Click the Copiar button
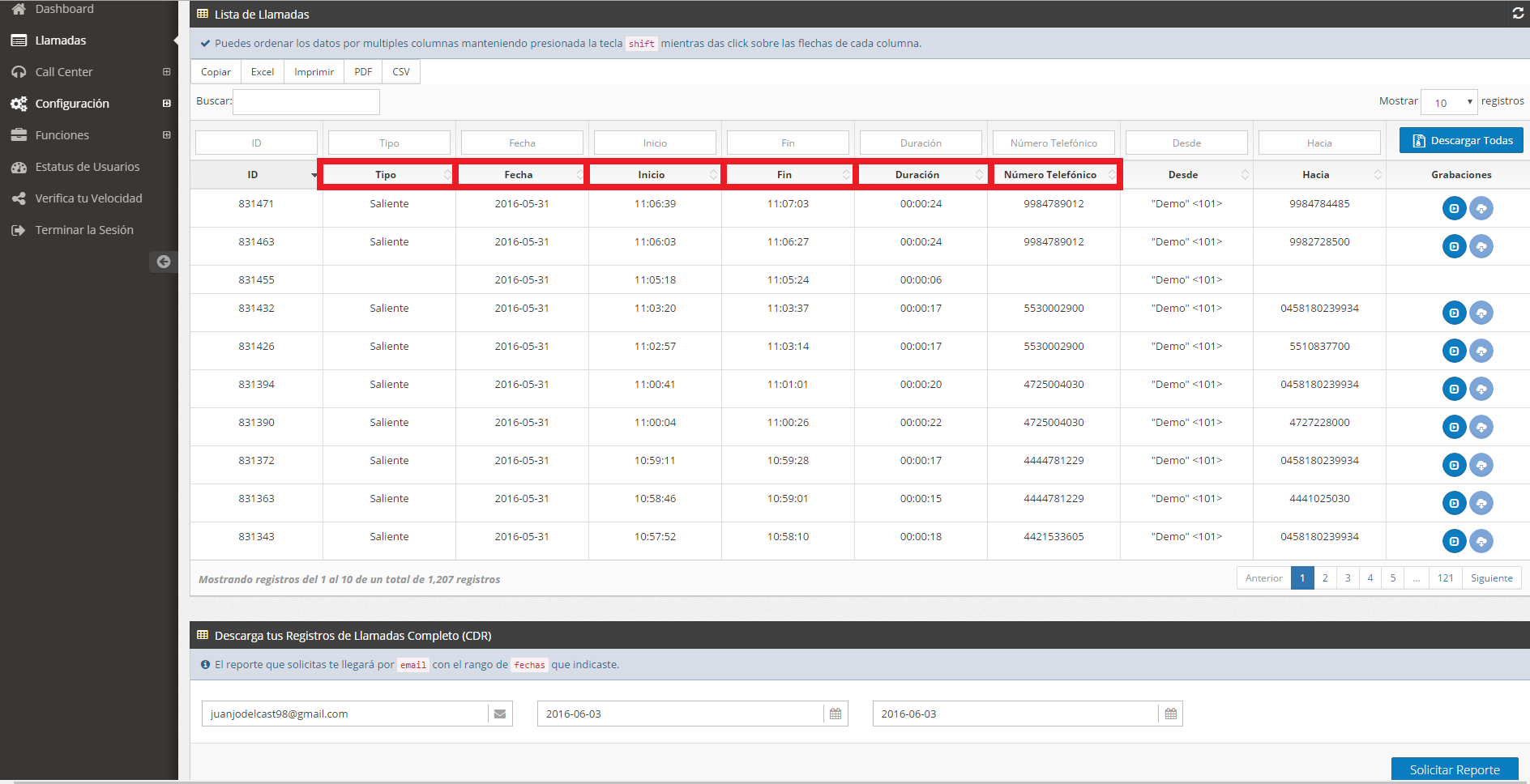This screenshot has height=784, width=1530. pyautogui.click(x=216, y=72)
